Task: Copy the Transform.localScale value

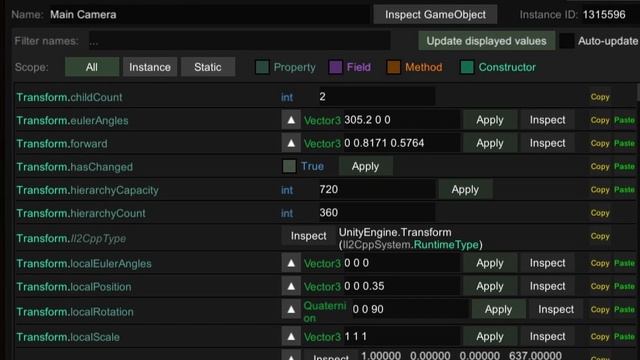Action: [x=600, y=337]
